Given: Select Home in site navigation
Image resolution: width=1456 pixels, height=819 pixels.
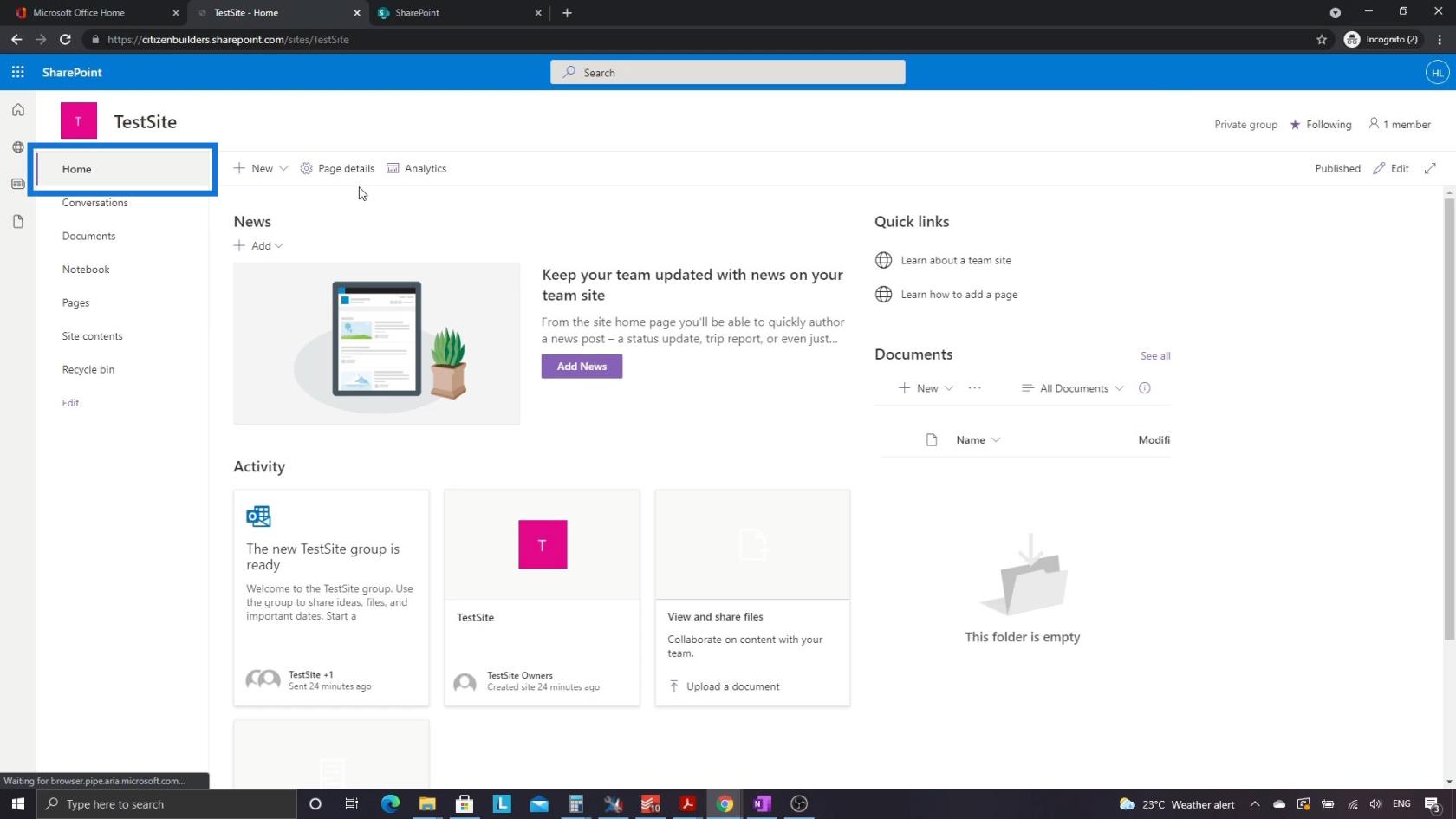Looking at the screenshot, I should (122, 169).
